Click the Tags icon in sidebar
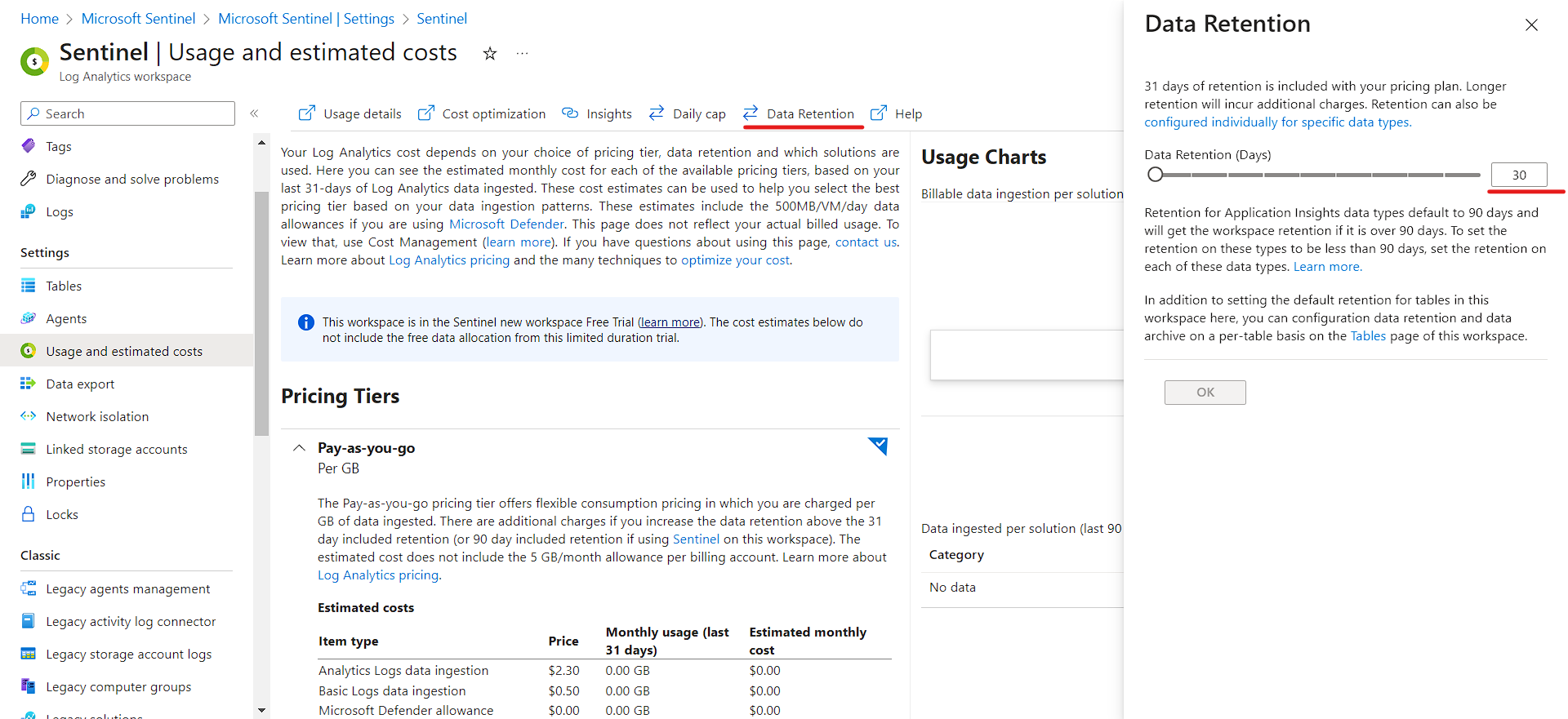Image resolution: width=1568 pixels, height=719 pixels. click(x=29, y=146)
